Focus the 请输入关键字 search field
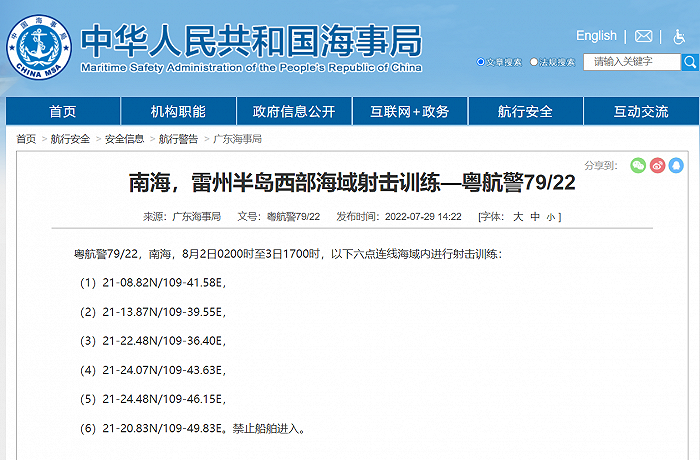Screen dimensions: 700x460 [x=632, y=62]
